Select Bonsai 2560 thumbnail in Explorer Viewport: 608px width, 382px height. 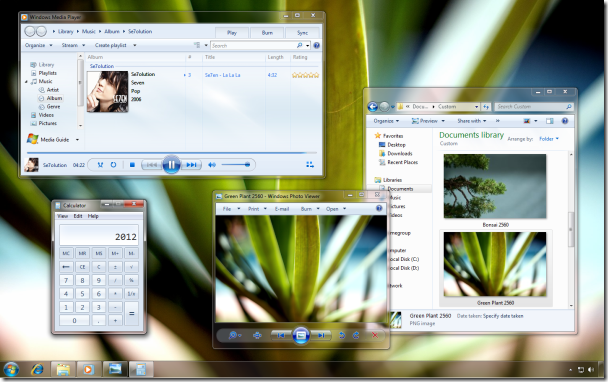tap(495, 186)
